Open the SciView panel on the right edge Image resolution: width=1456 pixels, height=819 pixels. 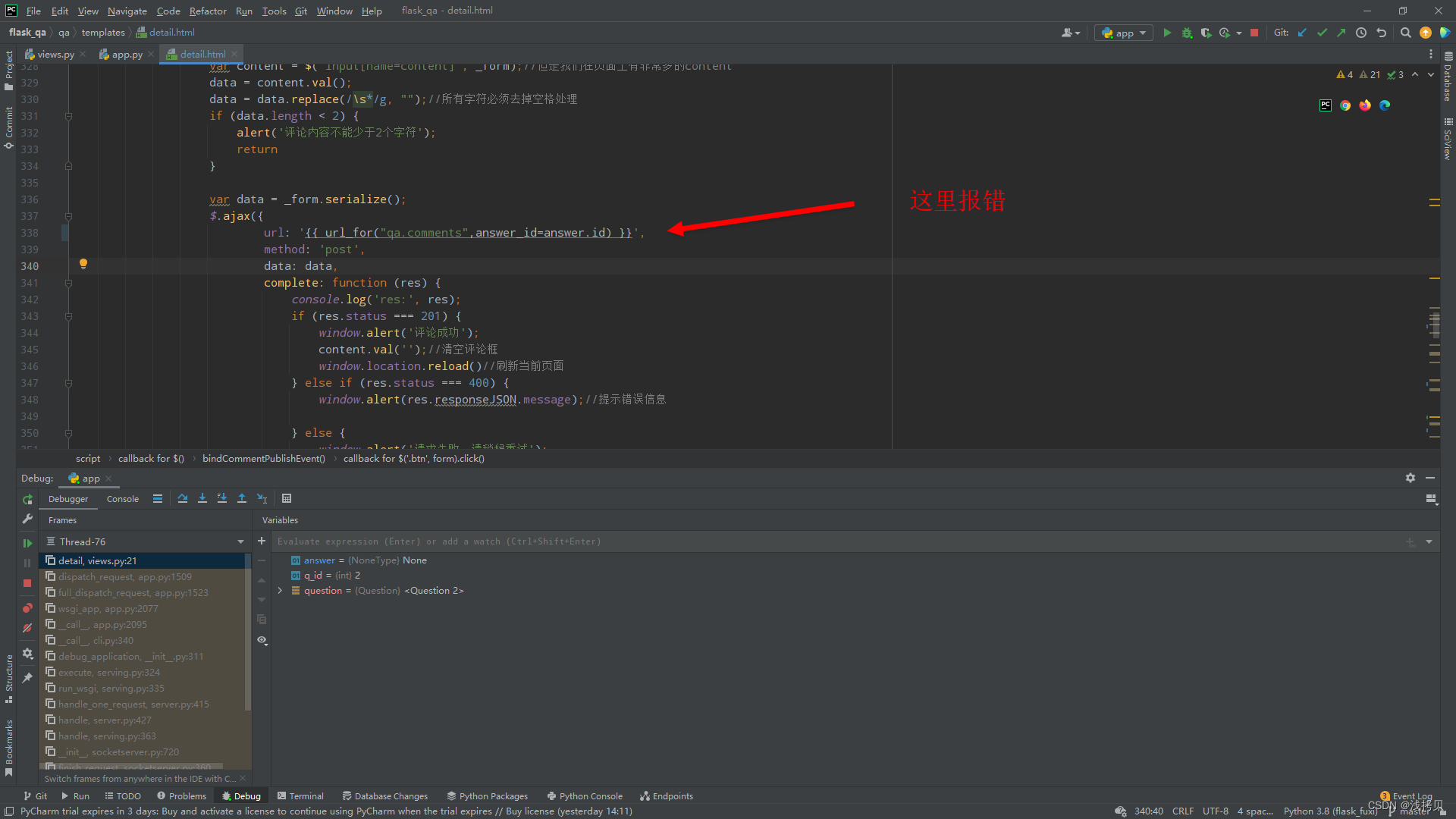[x=1448, y=136]
